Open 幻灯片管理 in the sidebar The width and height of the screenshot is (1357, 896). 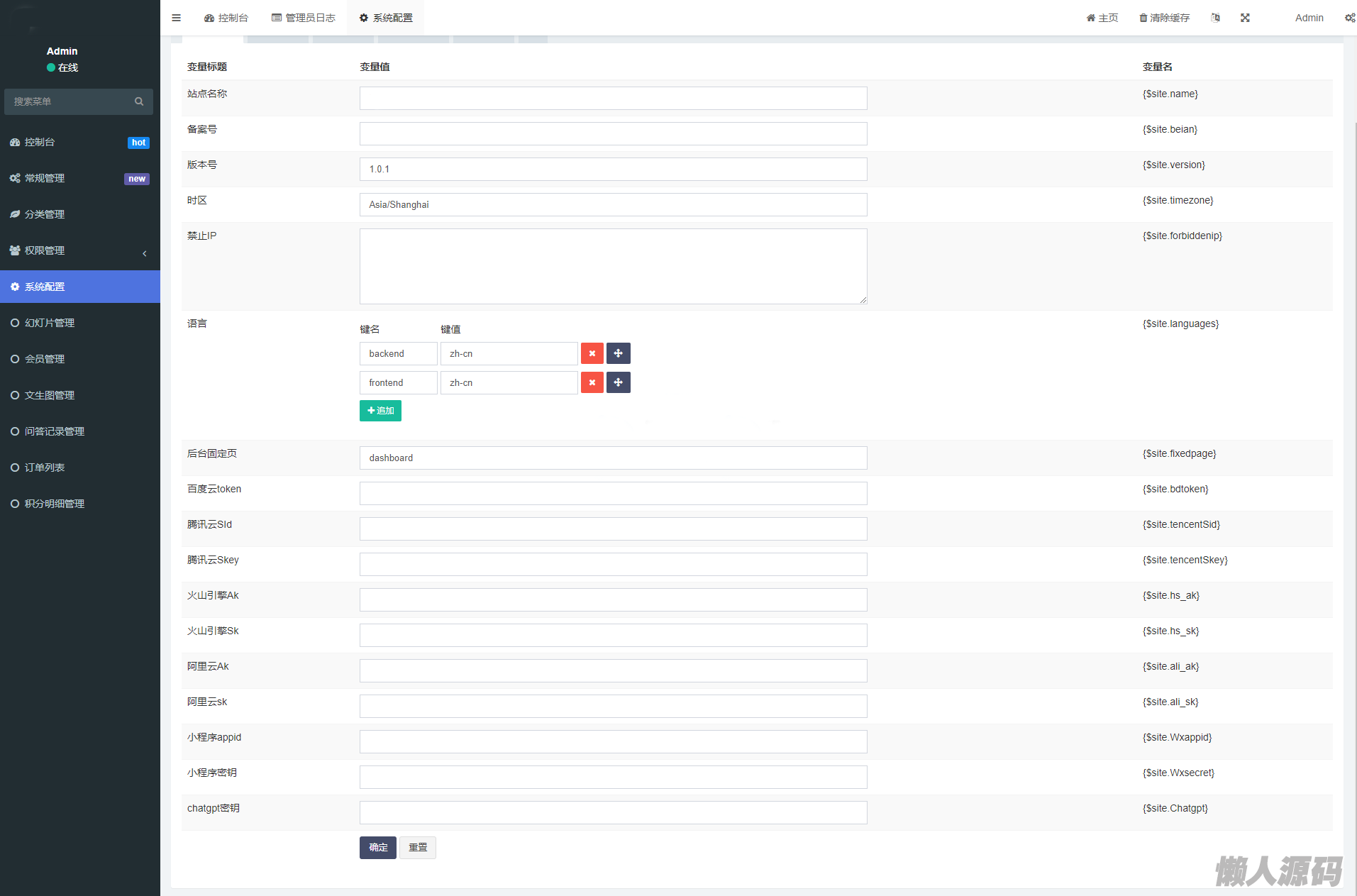tap(80, 323)
